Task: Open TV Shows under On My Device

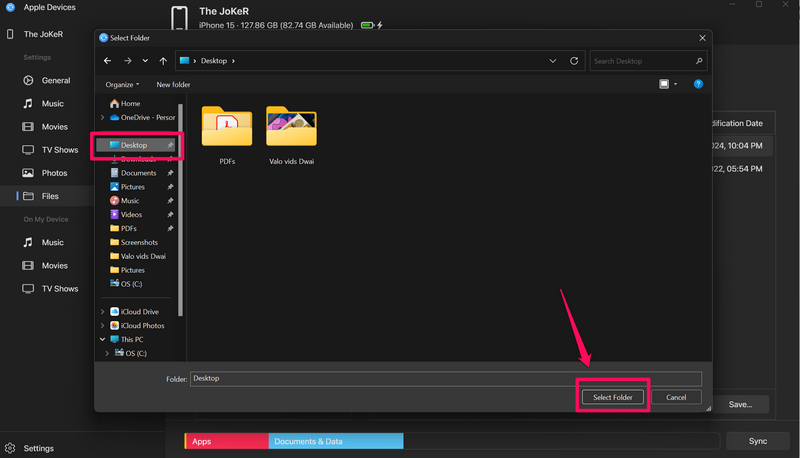Action: pos(59,289)
